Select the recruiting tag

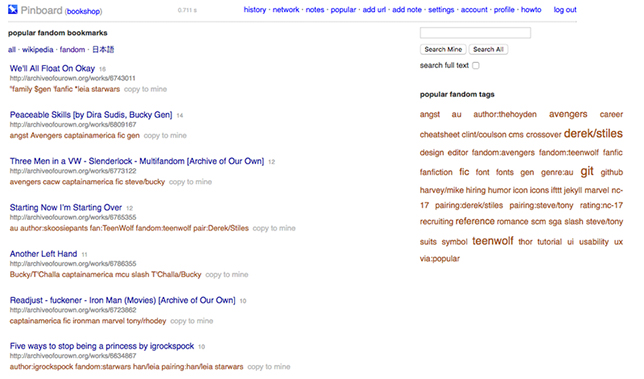click(436, 222)
